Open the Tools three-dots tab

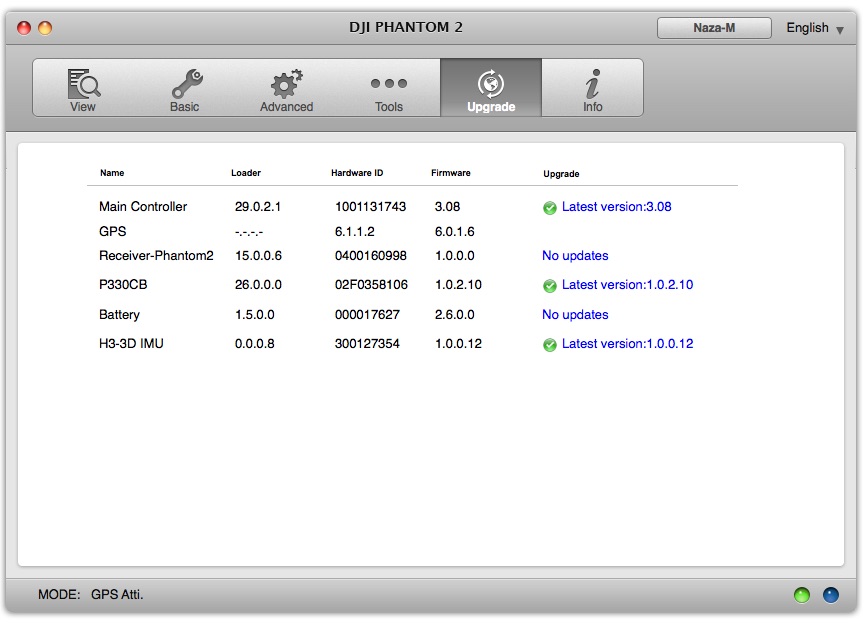388,83
